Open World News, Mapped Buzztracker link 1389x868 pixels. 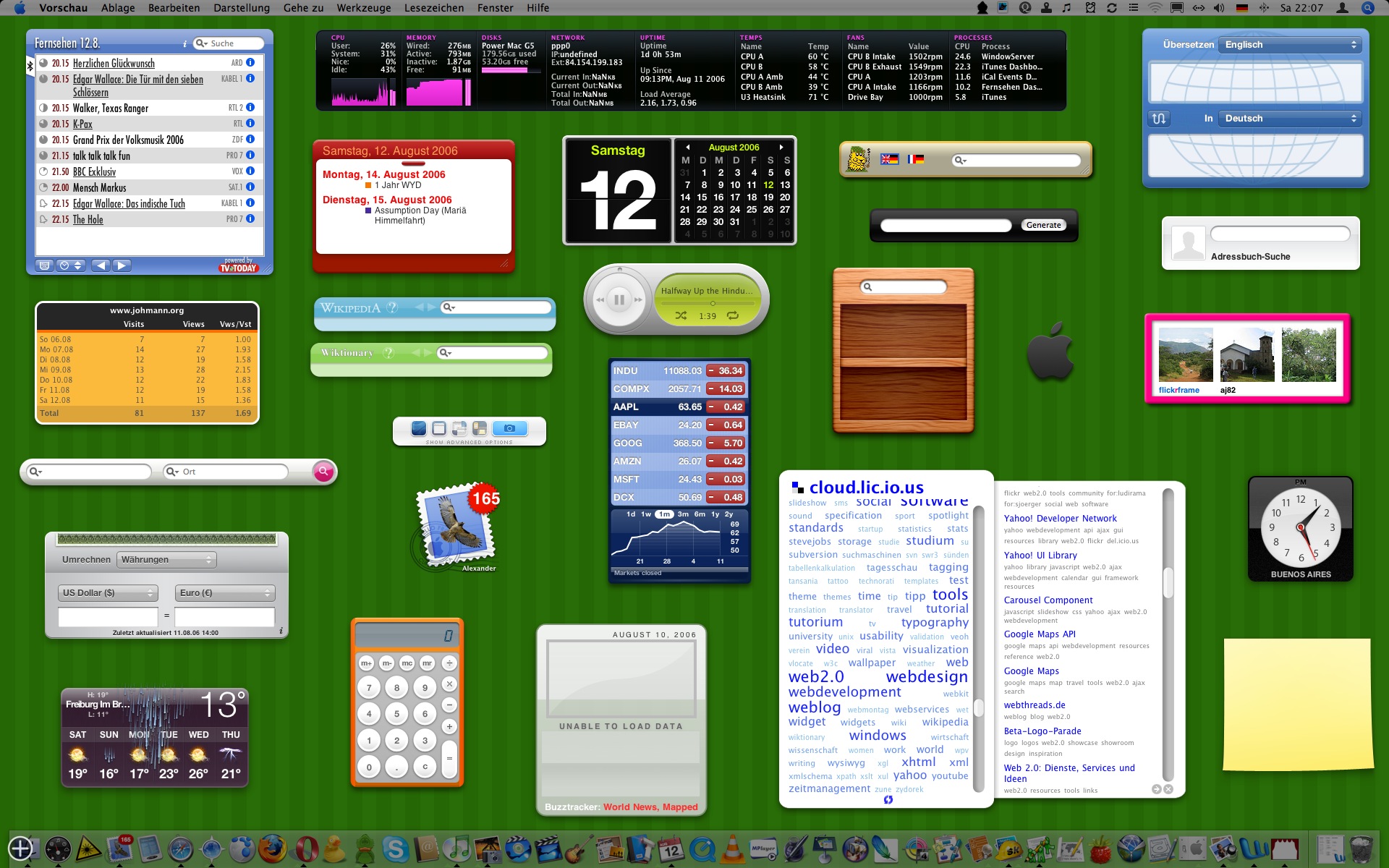(650, 807)
